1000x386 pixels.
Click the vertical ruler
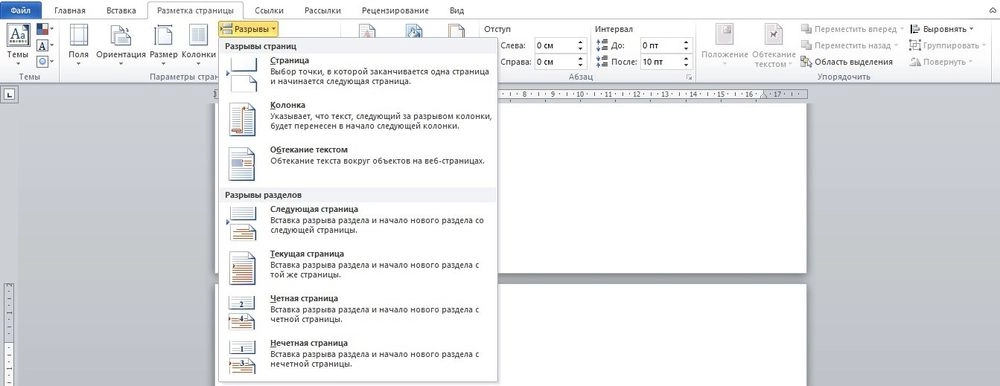pyautogui.click(x=10, y=334)
